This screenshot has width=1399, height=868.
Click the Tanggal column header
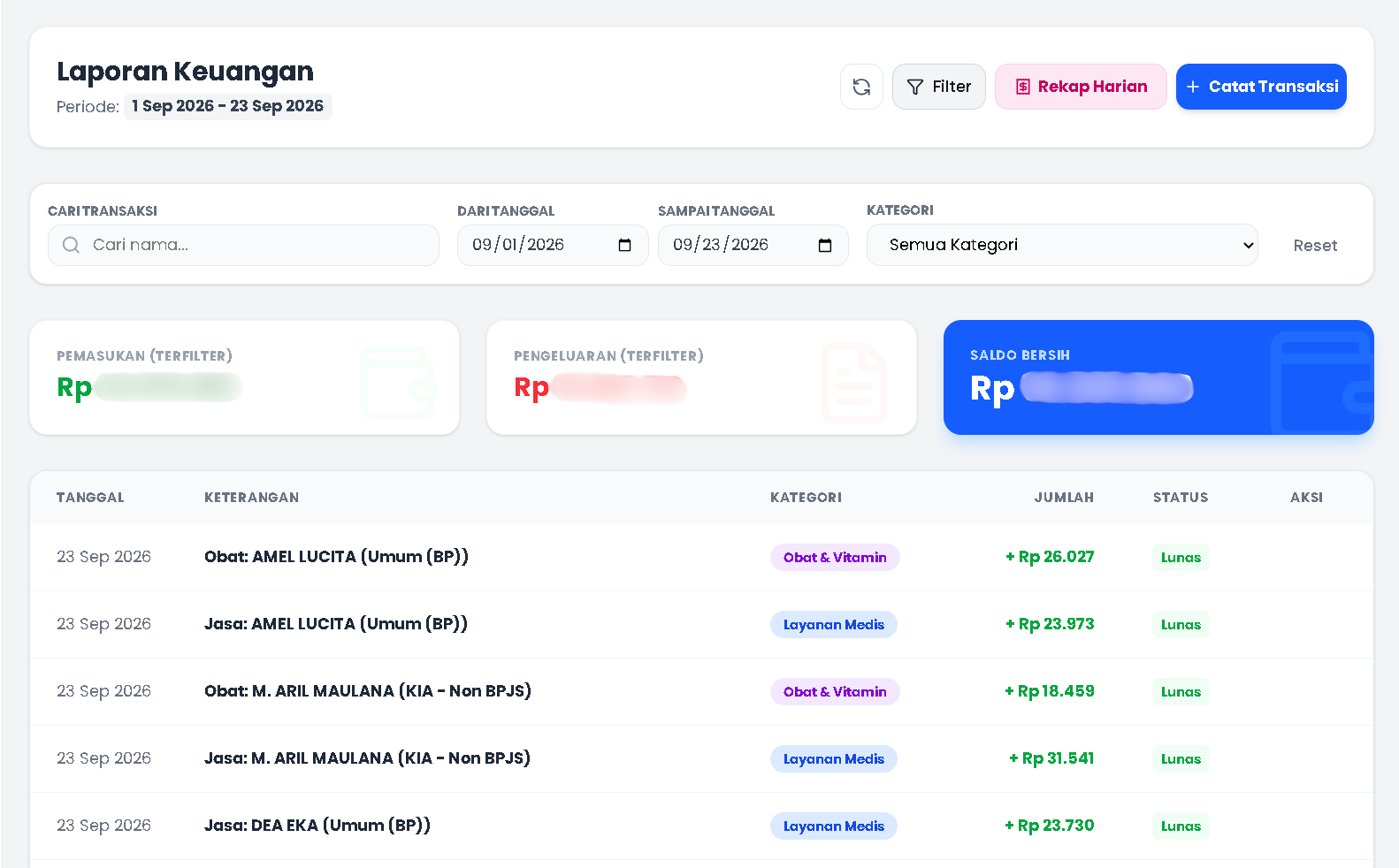(90, 498)
